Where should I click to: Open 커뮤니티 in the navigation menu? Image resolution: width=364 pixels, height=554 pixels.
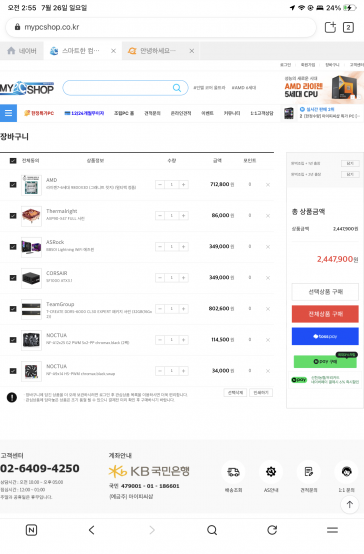pyautogui.click(x=232, y=113)
